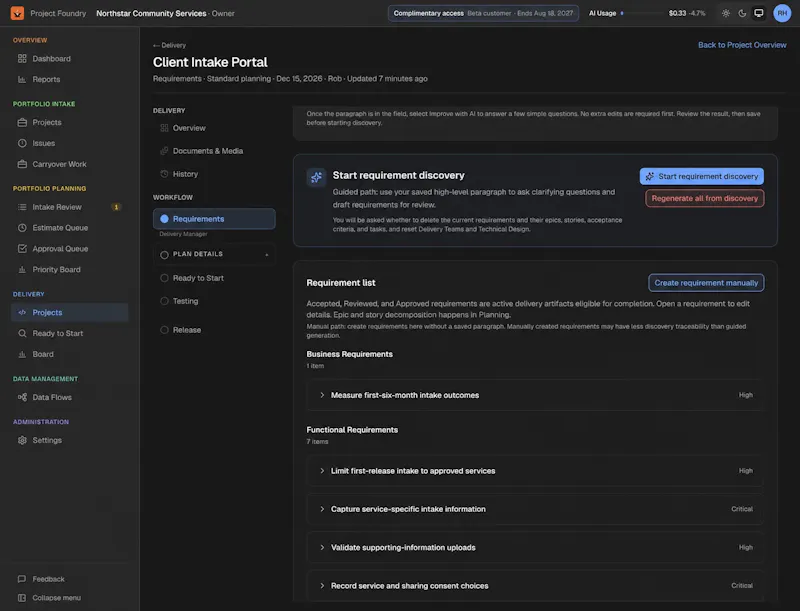Click Critical priority on Capture service-specific row
This screenshot has width=800, height=611.
[x=742, y=509]
